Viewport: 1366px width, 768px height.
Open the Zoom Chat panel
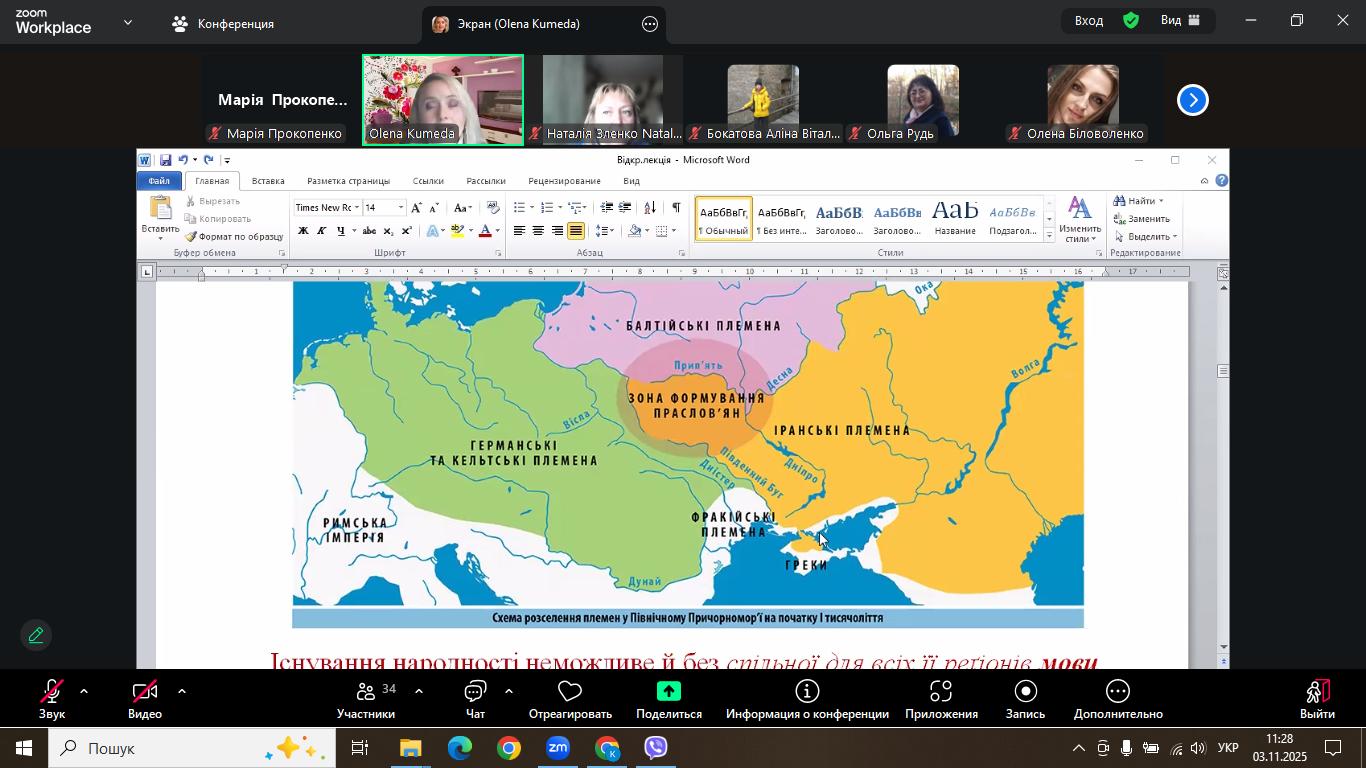coord(475,699)
